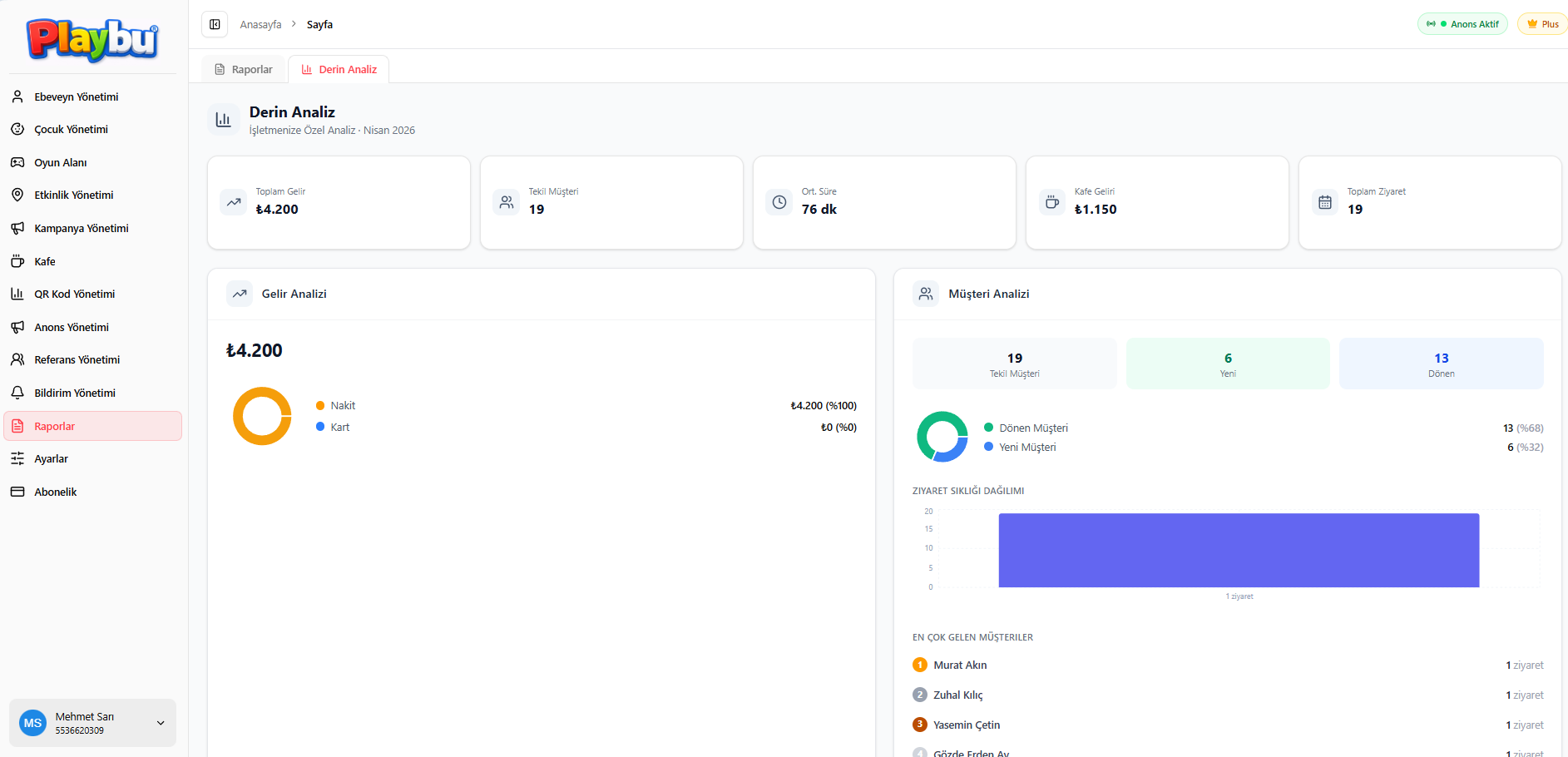1568x757 pixels.
Task: Go to Abonelik menu item
Action: point(55,492)
